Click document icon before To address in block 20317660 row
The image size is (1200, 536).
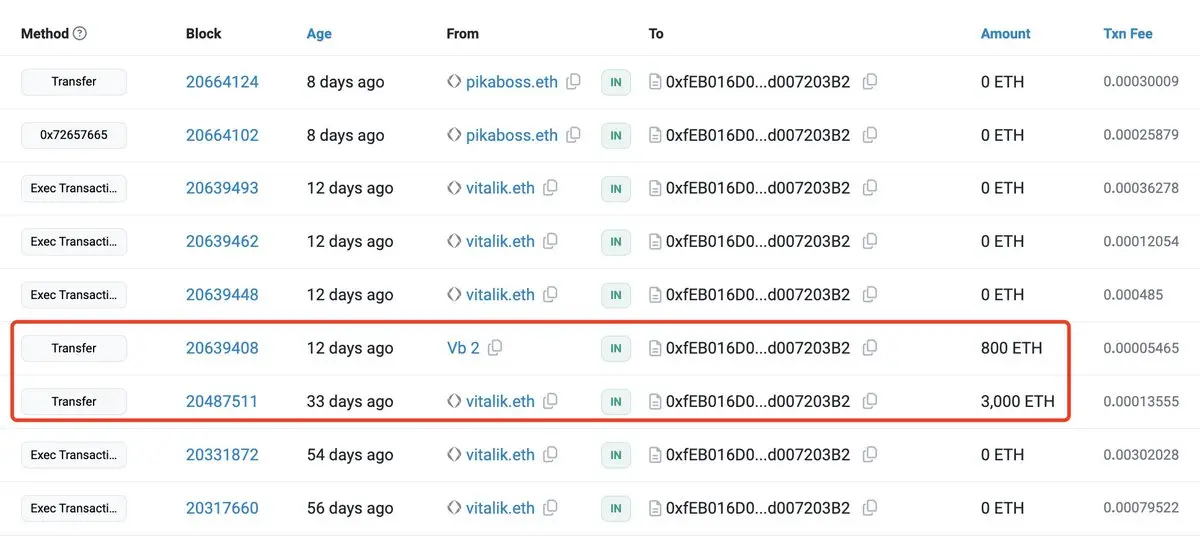656,508
